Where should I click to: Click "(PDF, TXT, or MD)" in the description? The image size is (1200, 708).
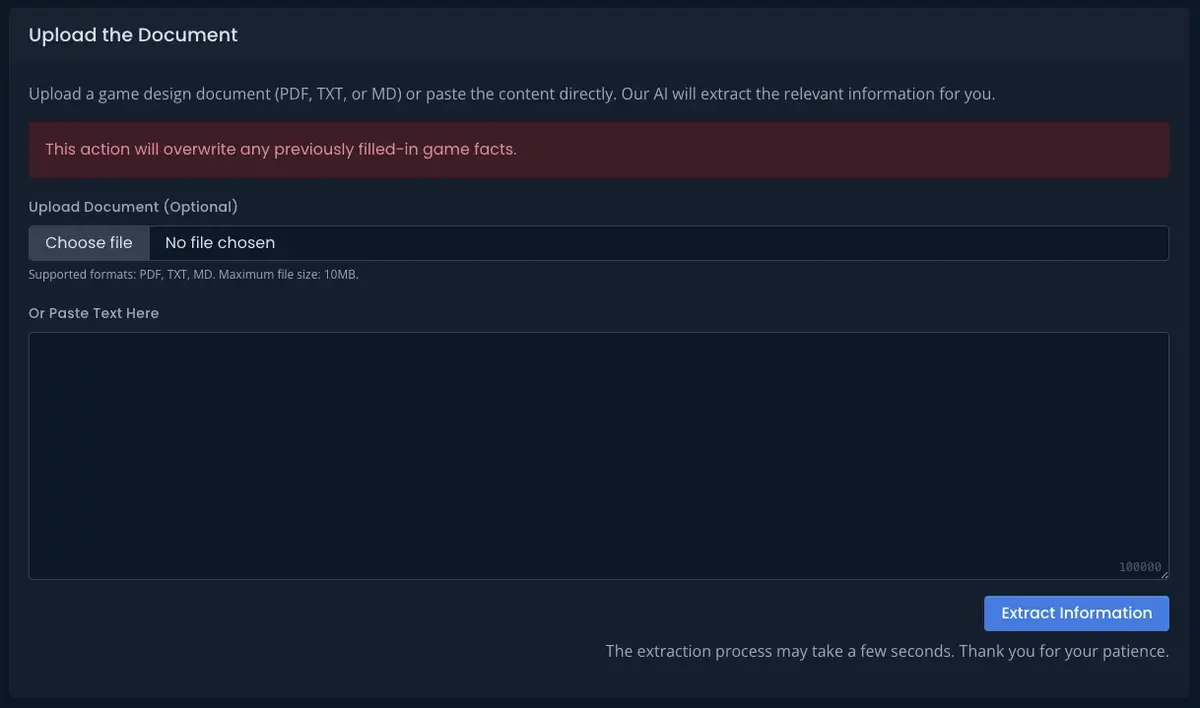(338, 95)
